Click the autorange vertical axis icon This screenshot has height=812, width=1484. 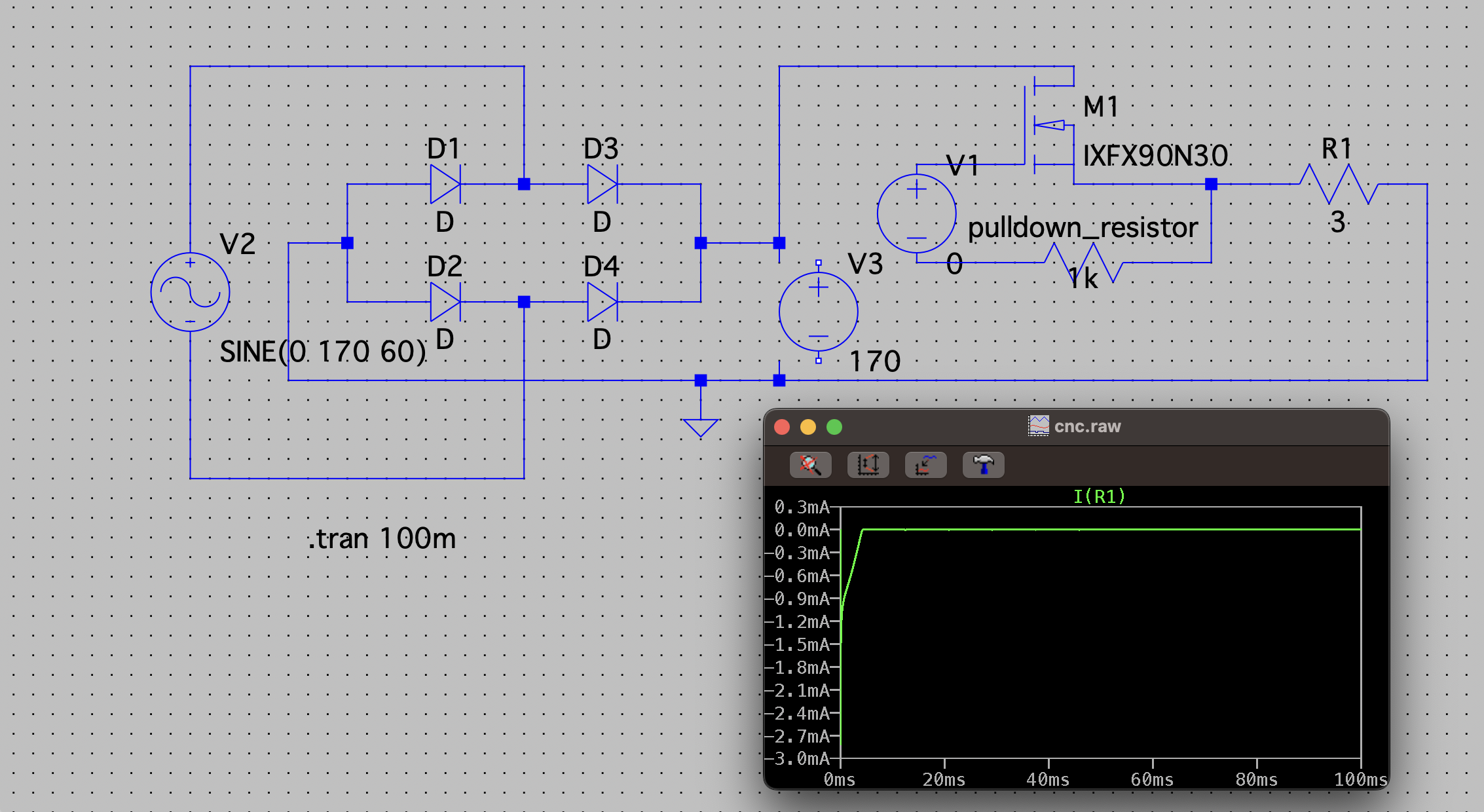point(868,465)
